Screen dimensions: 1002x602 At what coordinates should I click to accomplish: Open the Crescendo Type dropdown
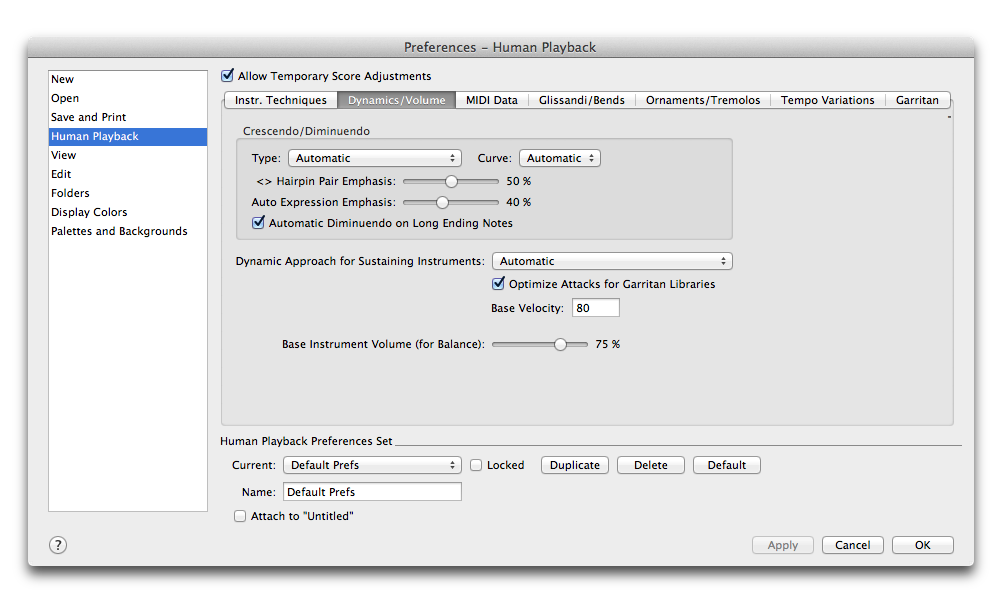tap(374, 158)
